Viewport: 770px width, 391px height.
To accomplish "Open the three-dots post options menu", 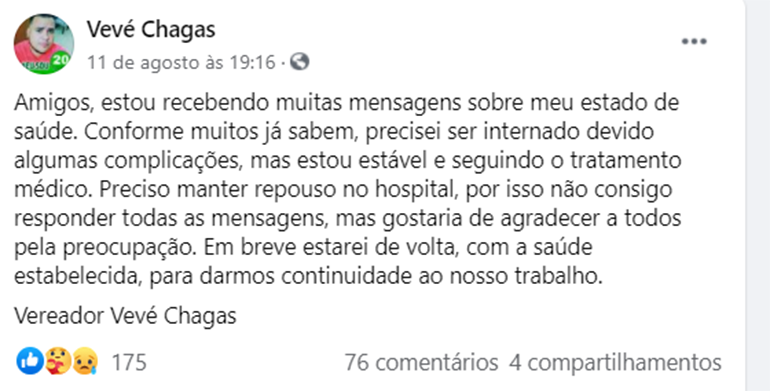I will point(694,42).
